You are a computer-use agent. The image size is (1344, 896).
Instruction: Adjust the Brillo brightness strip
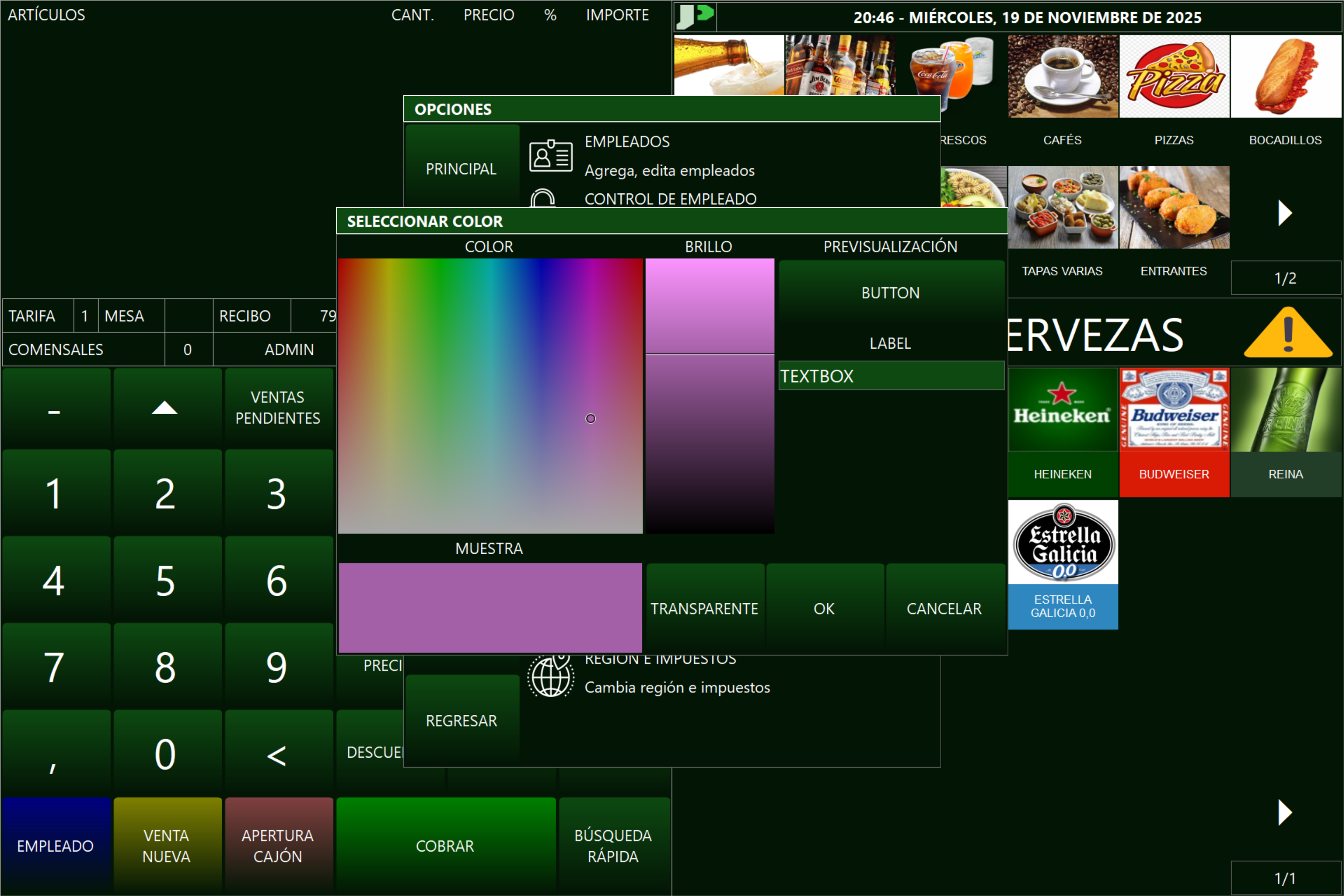710,400
